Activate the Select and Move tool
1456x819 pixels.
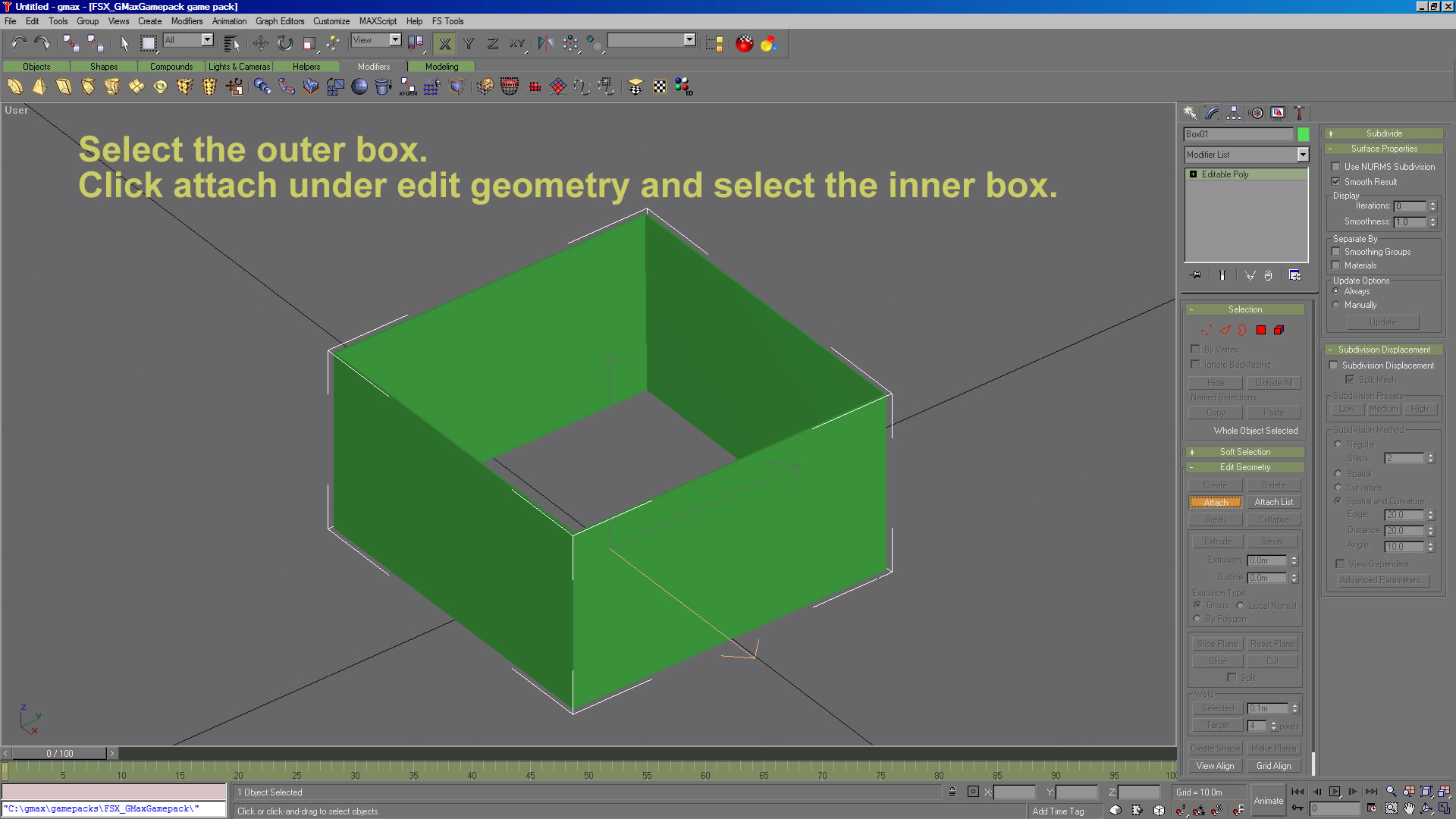click(260, 43)
